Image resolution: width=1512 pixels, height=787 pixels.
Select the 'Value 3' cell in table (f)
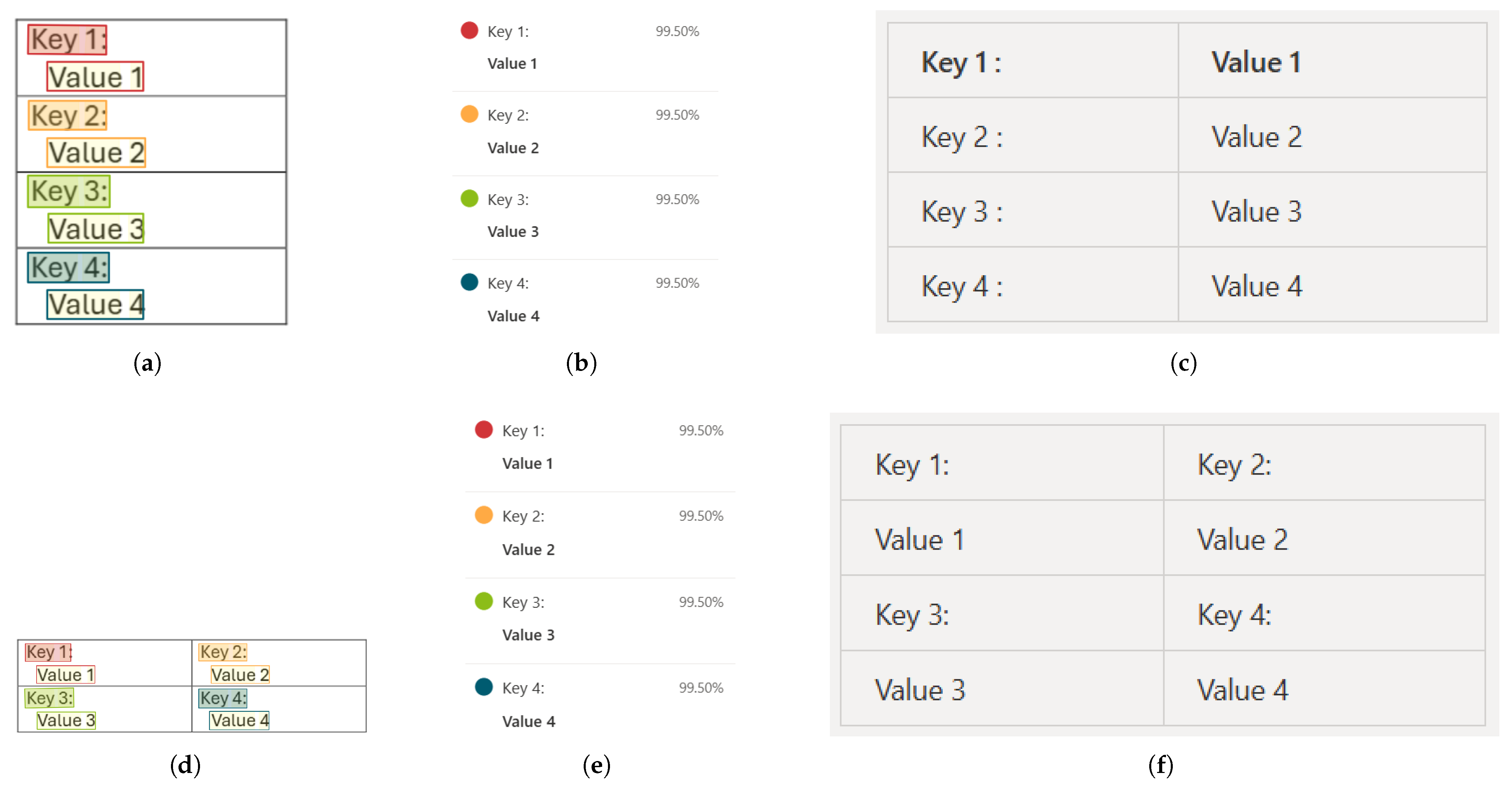[x=919, y=690]
